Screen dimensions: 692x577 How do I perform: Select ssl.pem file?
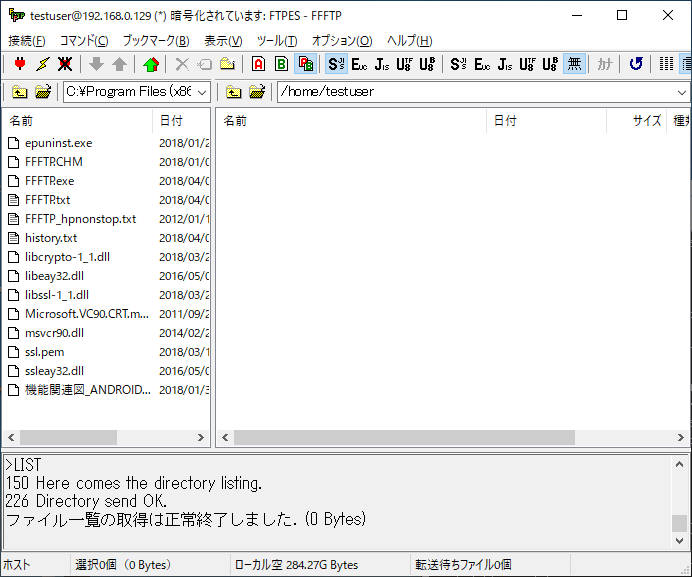[45, 352]
